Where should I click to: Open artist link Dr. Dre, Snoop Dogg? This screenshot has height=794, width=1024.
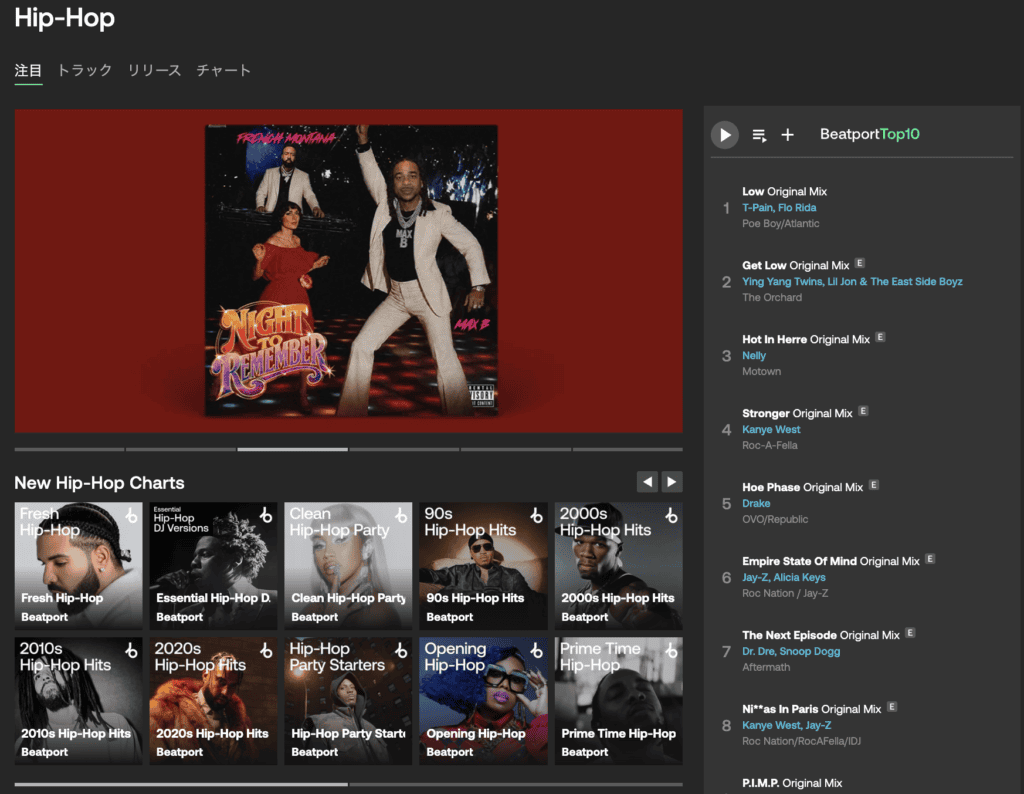pos(791,651)
